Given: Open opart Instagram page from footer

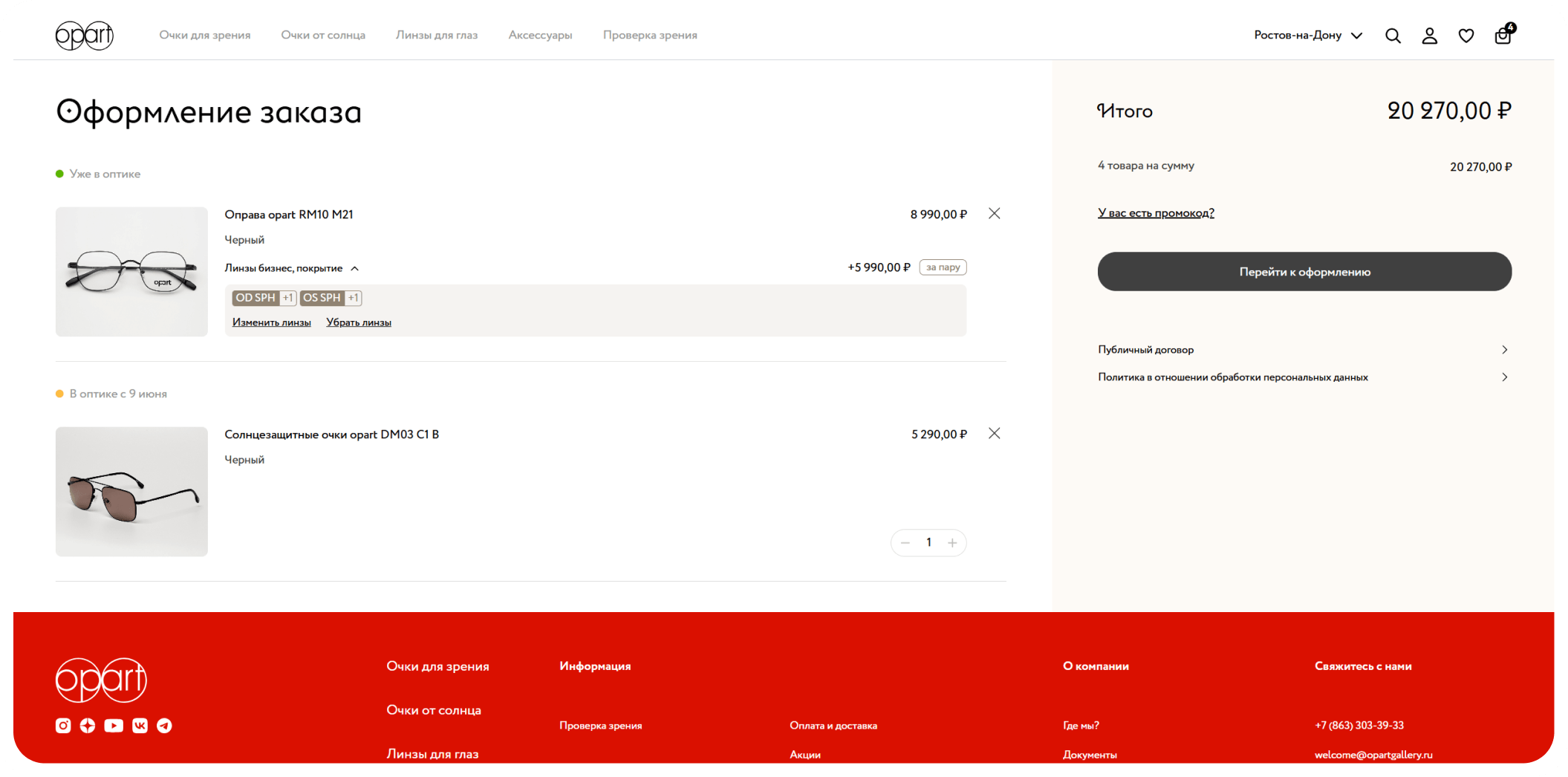Looking at the screenshot, I should point(63,726).
